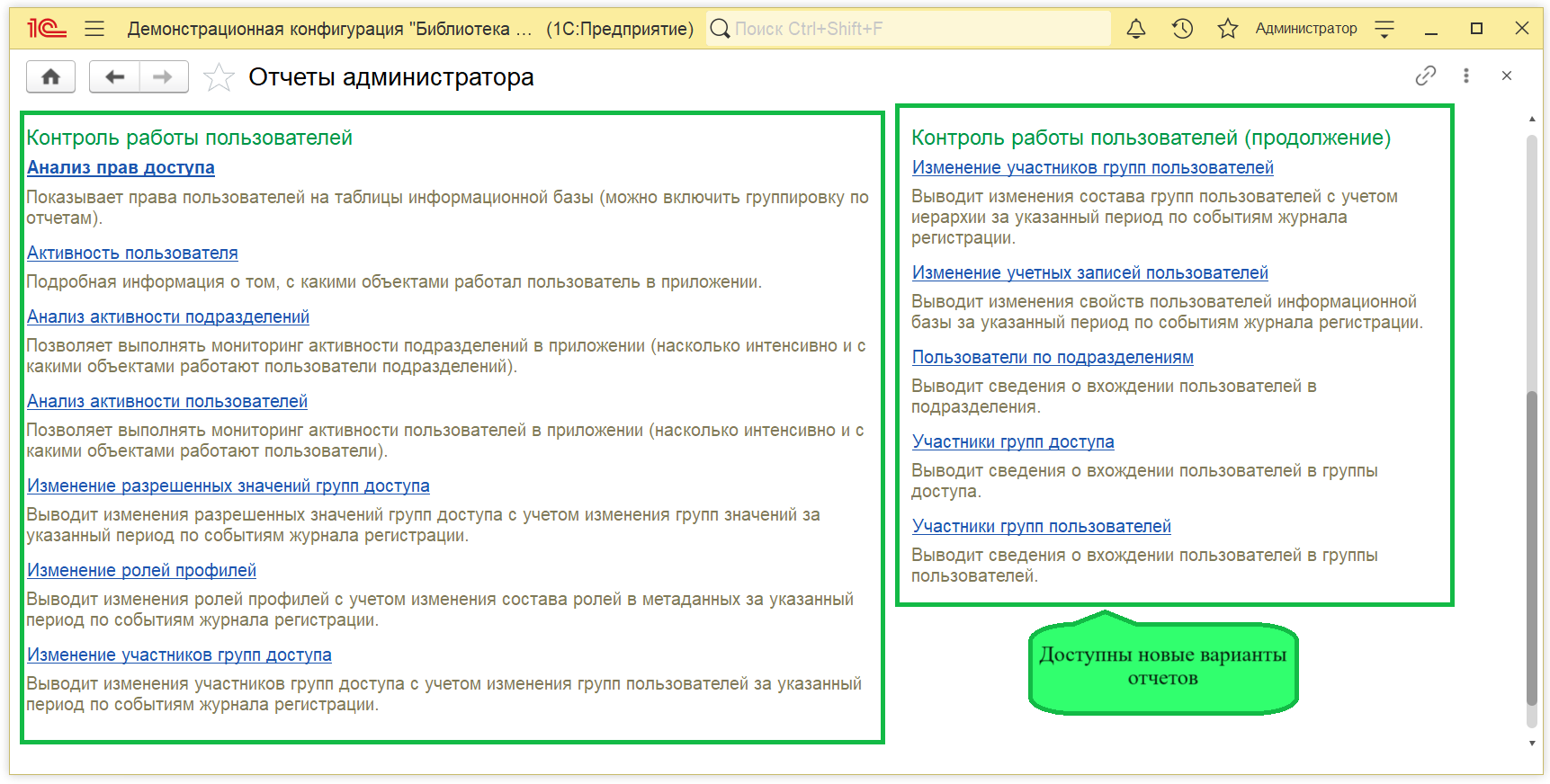Open notifications bell icon
Viewport: 1550px width, 784px height.
(x=1136, y=29)
